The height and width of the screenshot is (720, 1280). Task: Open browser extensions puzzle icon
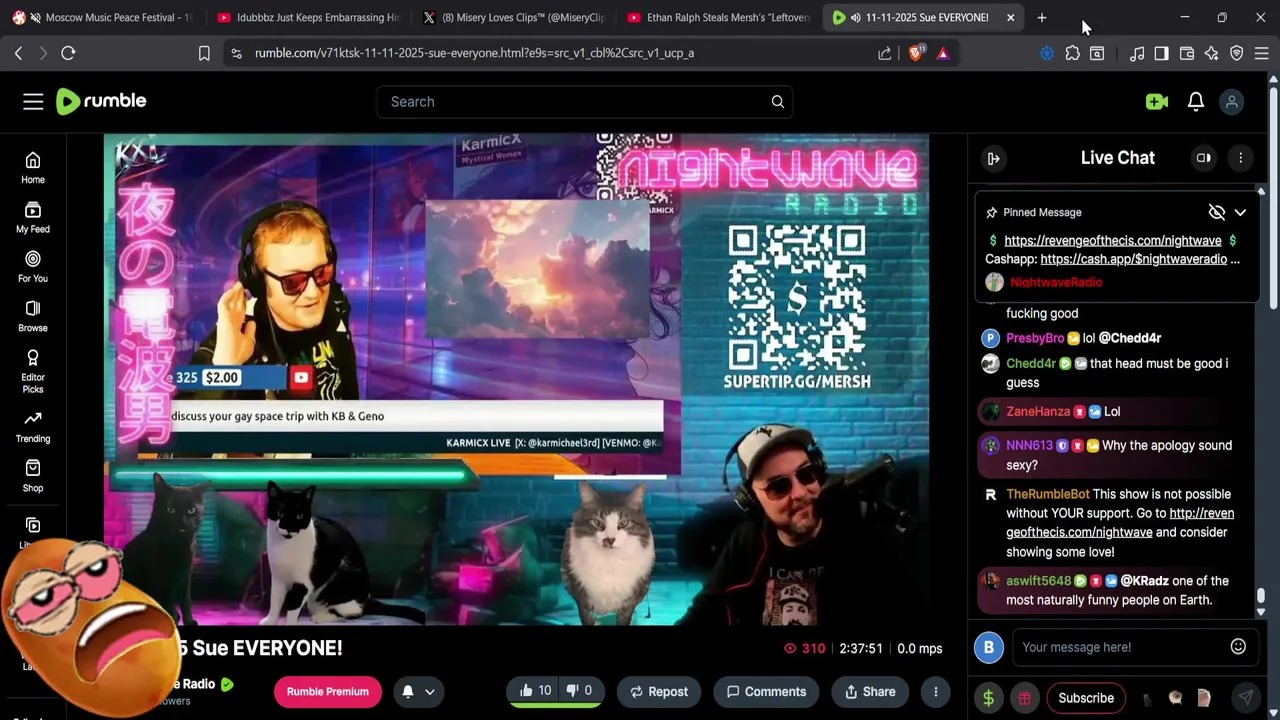1072,53
